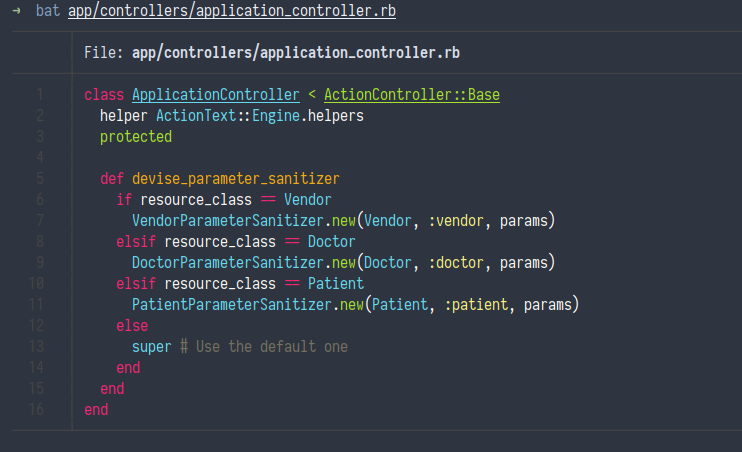This screenshot has width=742, height=452.
Task: Click the 'super' keyword
Action: tap(152, 347)
